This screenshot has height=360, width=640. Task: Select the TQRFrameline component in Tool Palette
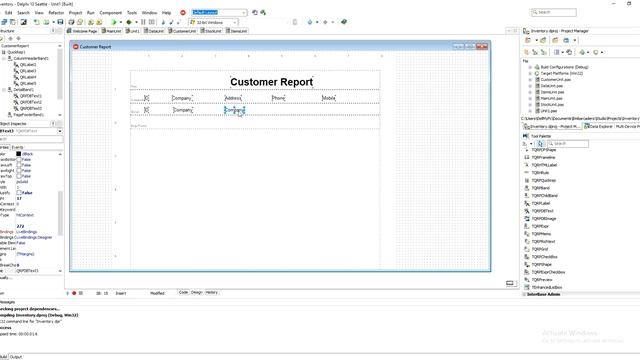coord(543,158)
